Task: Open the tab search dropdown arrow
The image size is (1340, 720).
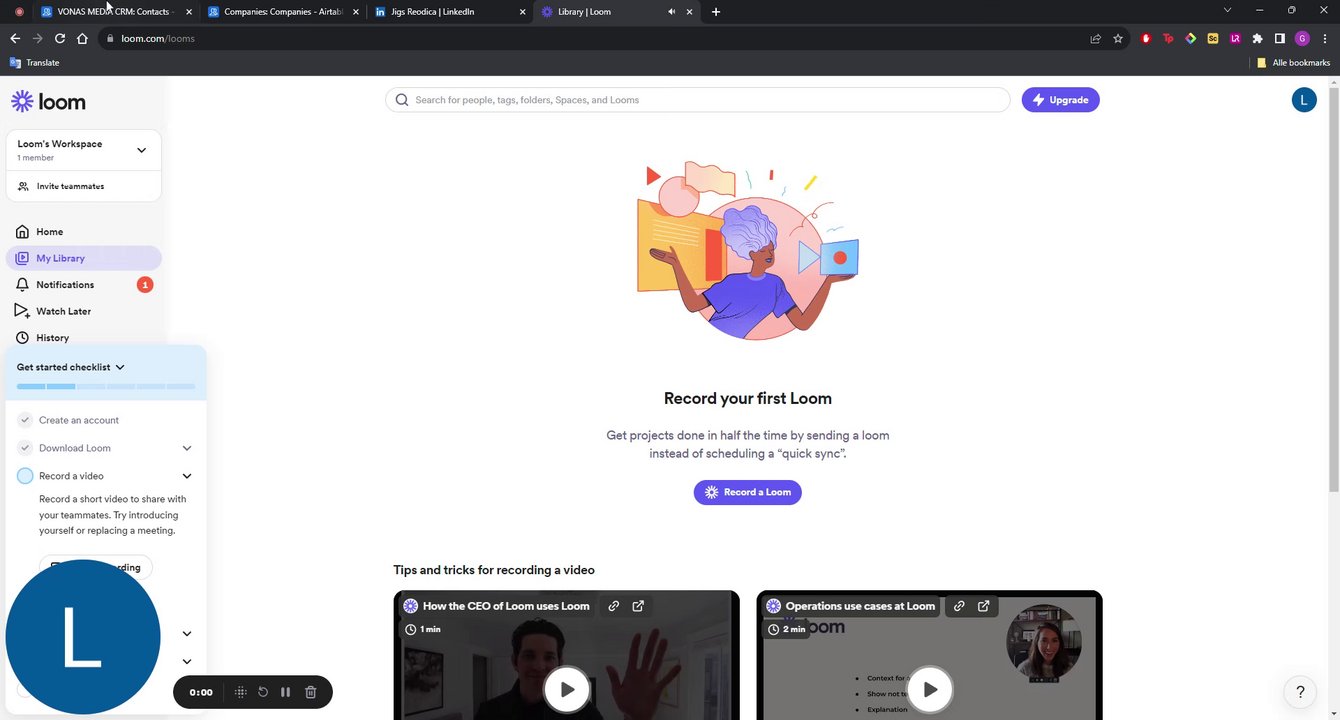Action: [1227, 10]
